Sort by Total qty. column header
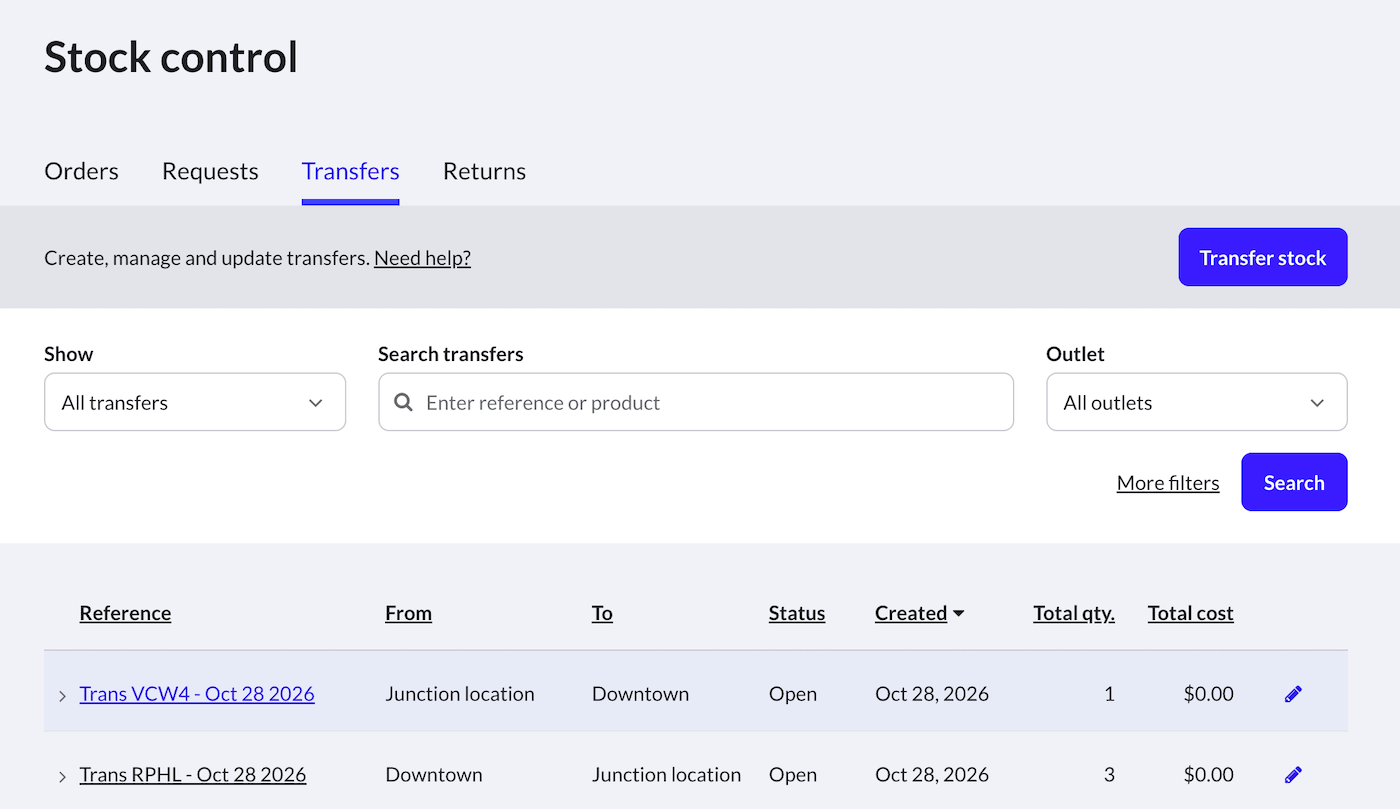This screenshot has height=809, width=1400. coord(1074,613)
